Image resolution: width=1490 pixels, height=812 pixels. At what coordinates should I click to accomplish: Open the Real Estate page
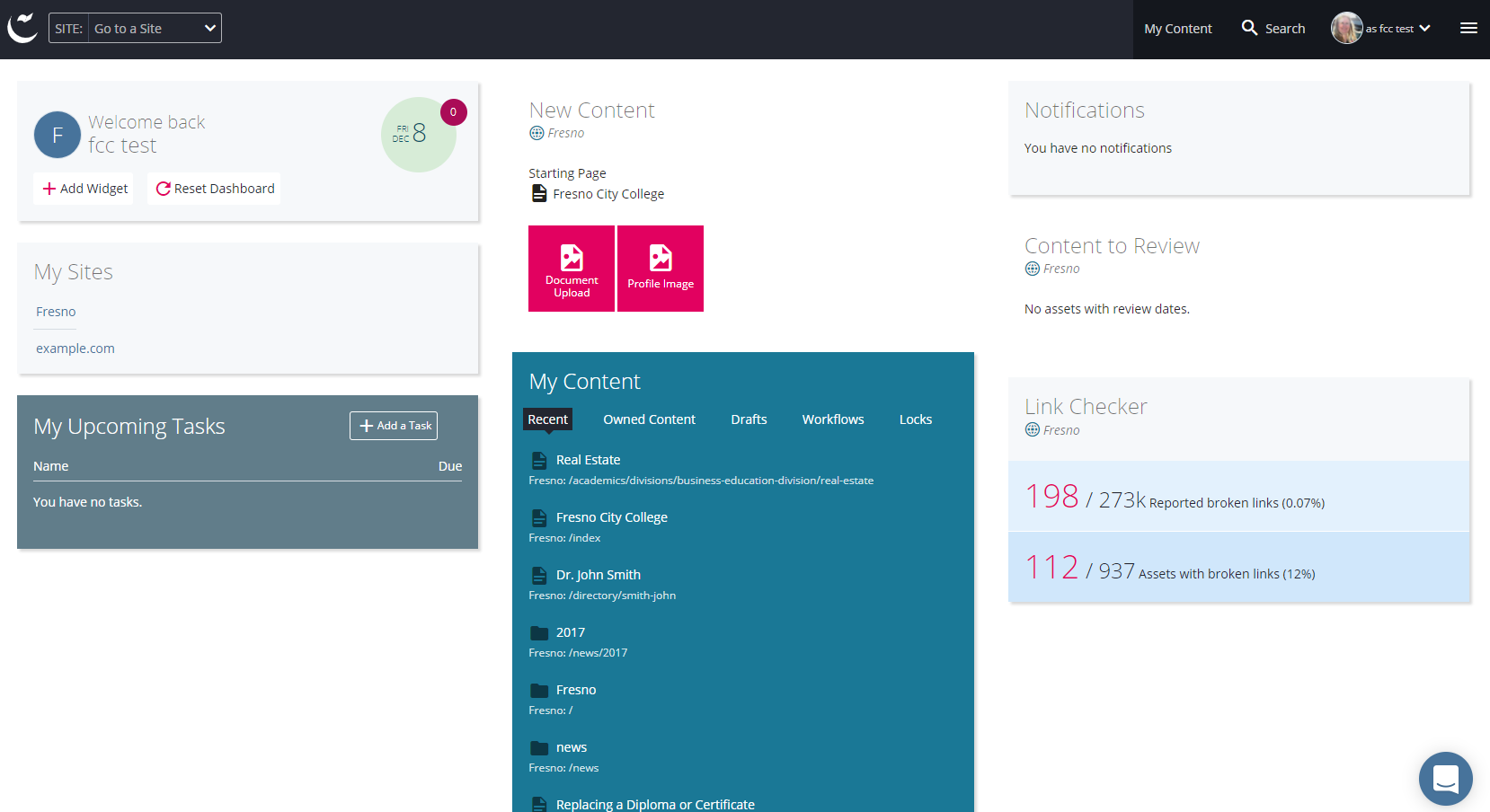pos(588,460)
